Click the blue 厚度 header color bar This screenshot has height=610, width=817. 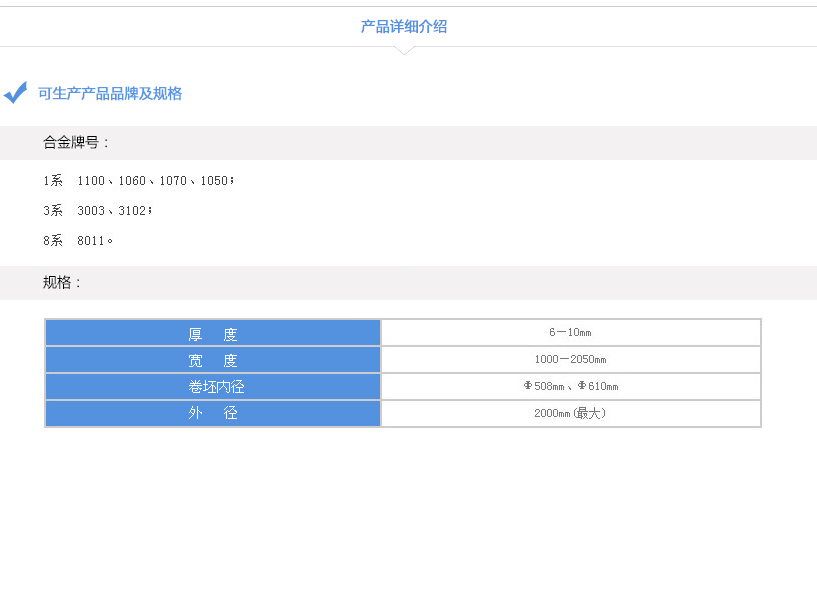tap(211, 332)
